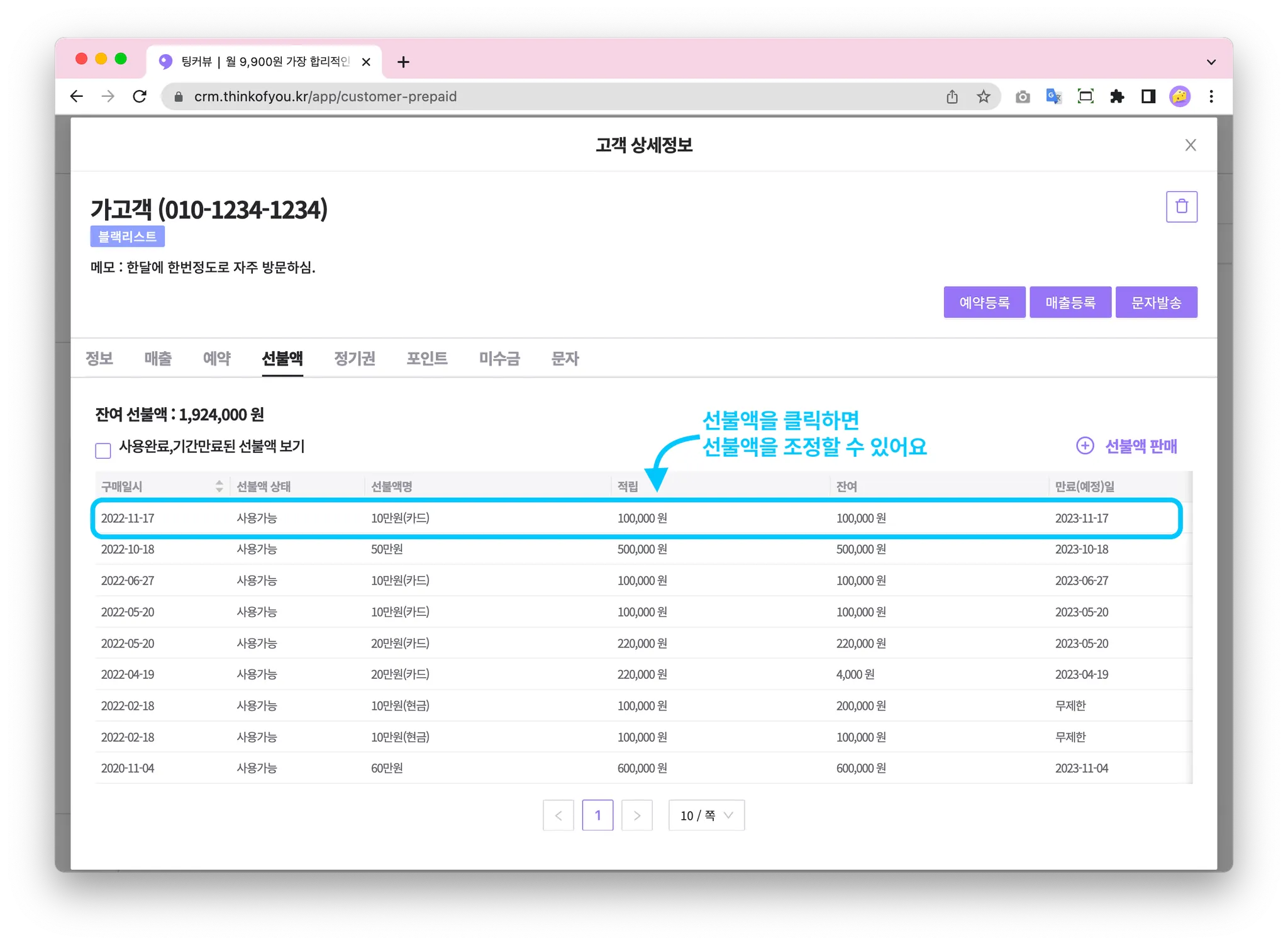Click the browser reload icon
The width and height of the screenshot is (1288, 945).
[140, 96]
